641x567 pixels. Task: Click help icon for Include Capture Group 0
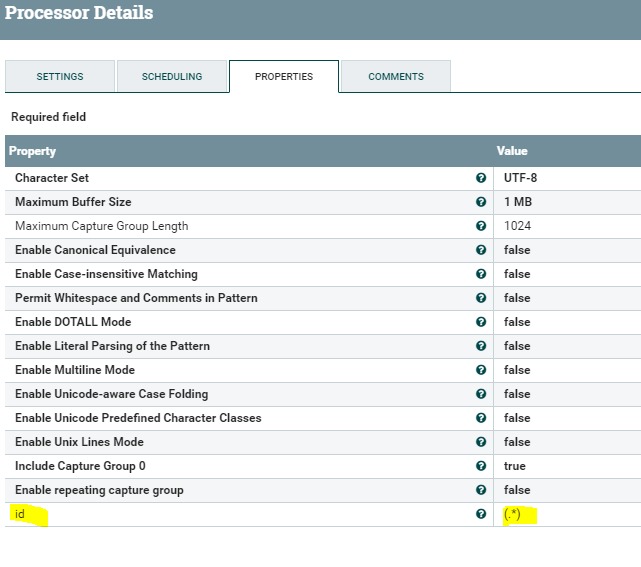(x=481, y=466)
